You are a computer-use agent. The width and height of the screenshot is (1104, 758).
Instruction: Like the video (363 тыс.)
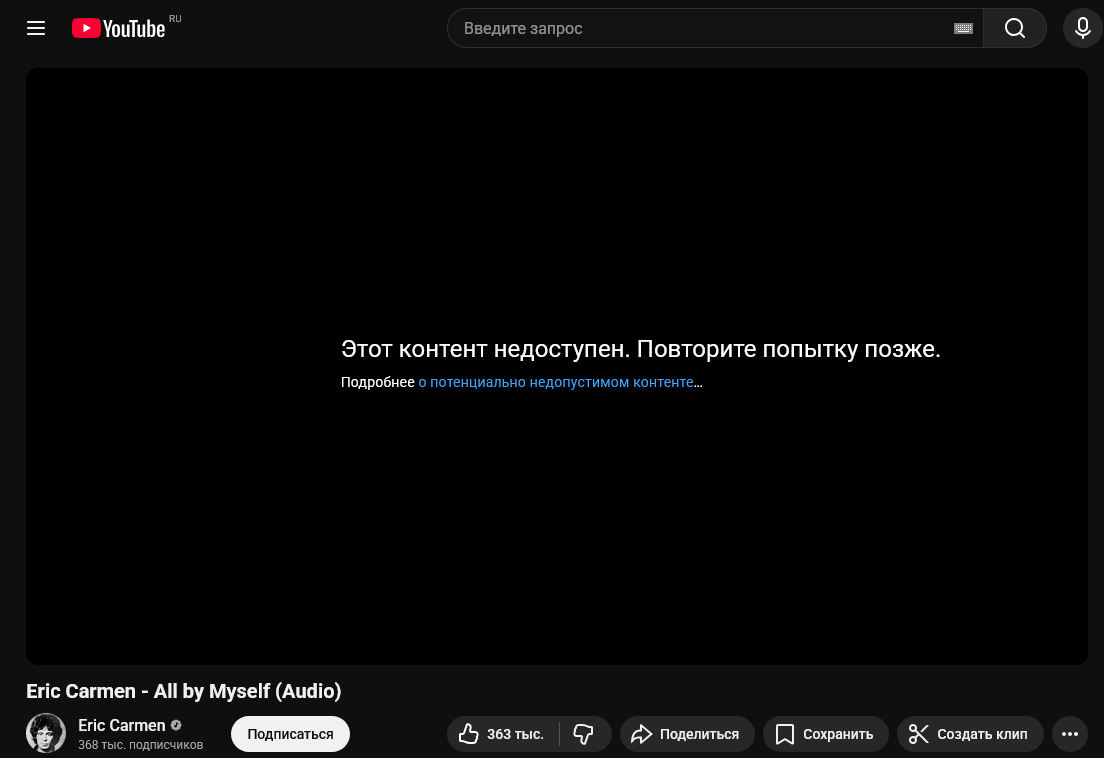click(503, 734)
